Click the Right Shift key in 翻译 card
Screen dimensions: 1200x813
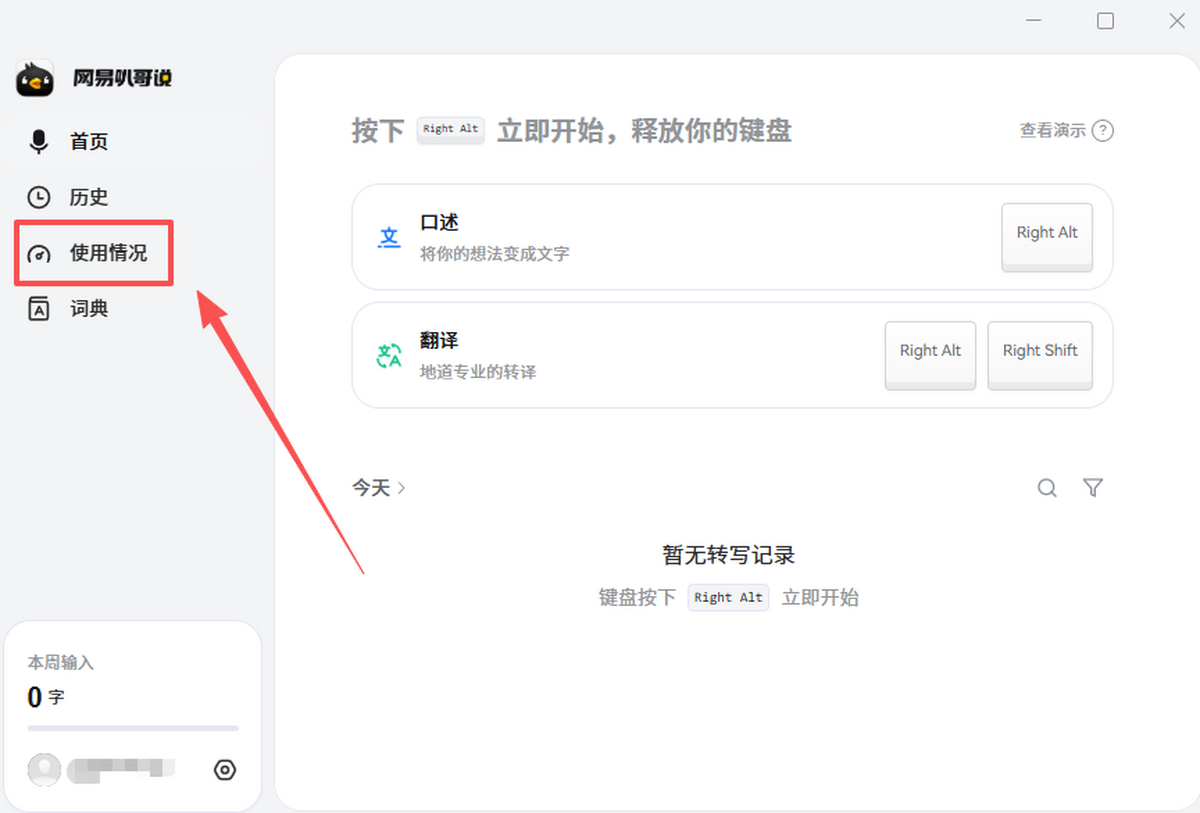(x=1040, y=356)
